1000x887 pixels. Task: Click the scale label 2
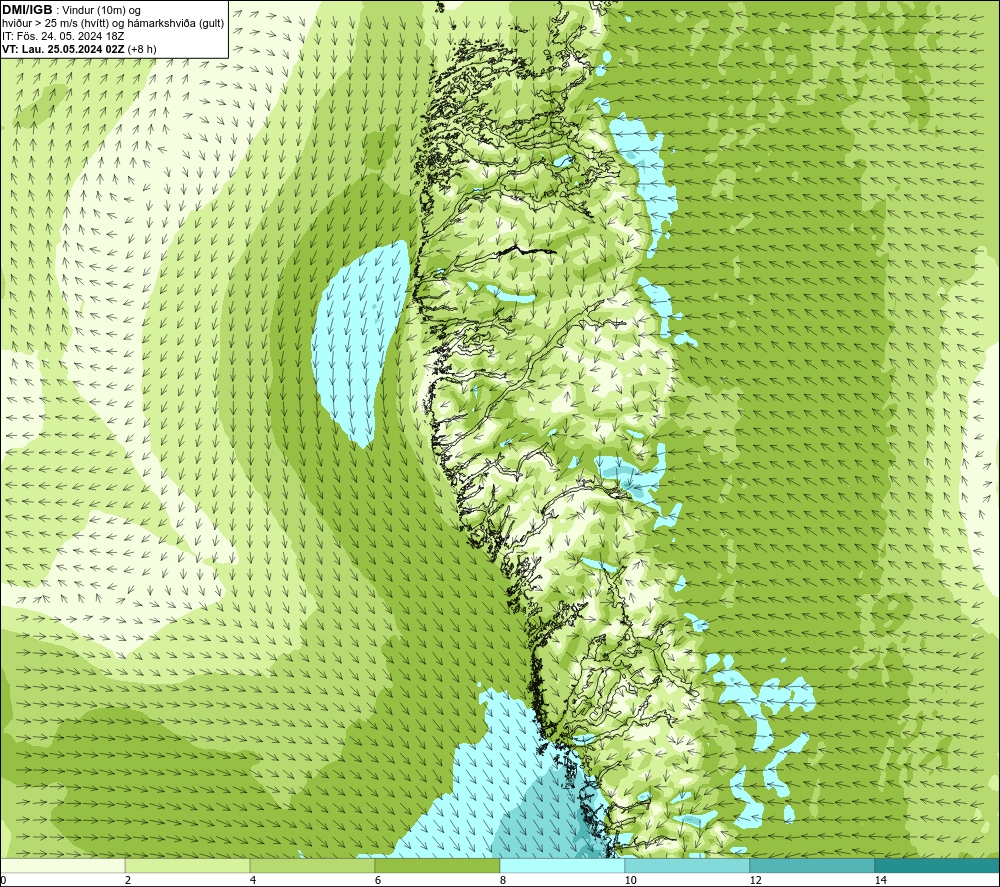[x=128, y=880]
